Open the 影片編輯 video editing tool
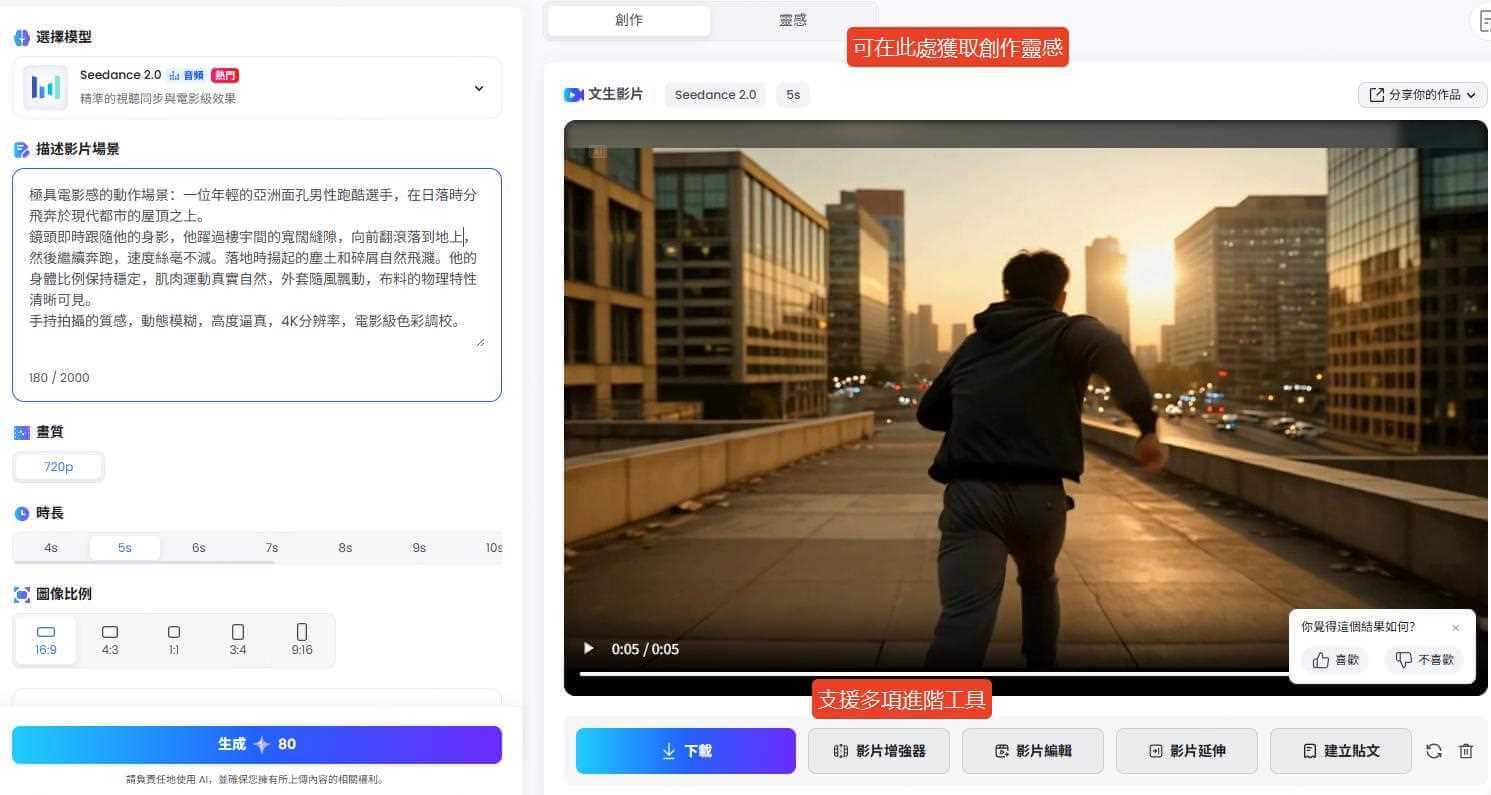This screenshot has width=1491, height=795. point(1032,751)
